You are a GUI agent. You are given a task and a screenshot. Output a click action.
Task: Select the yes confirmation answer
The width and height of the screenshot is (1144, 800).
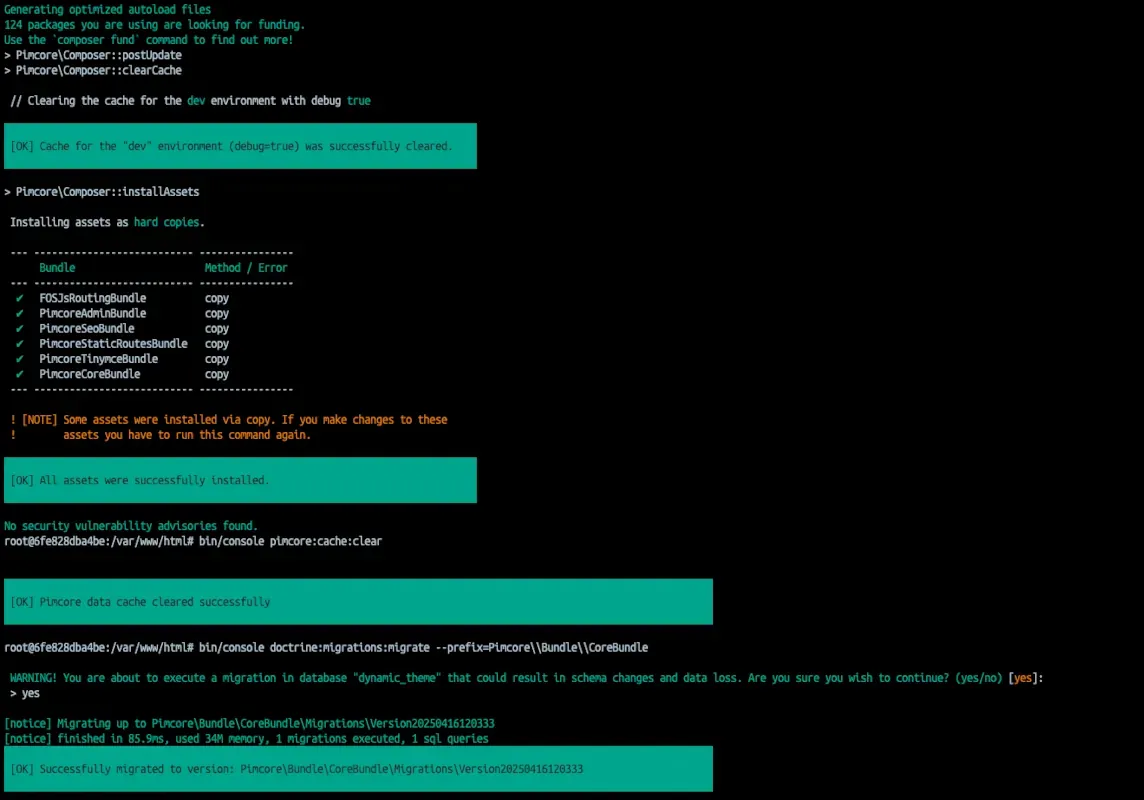point(29,692)
